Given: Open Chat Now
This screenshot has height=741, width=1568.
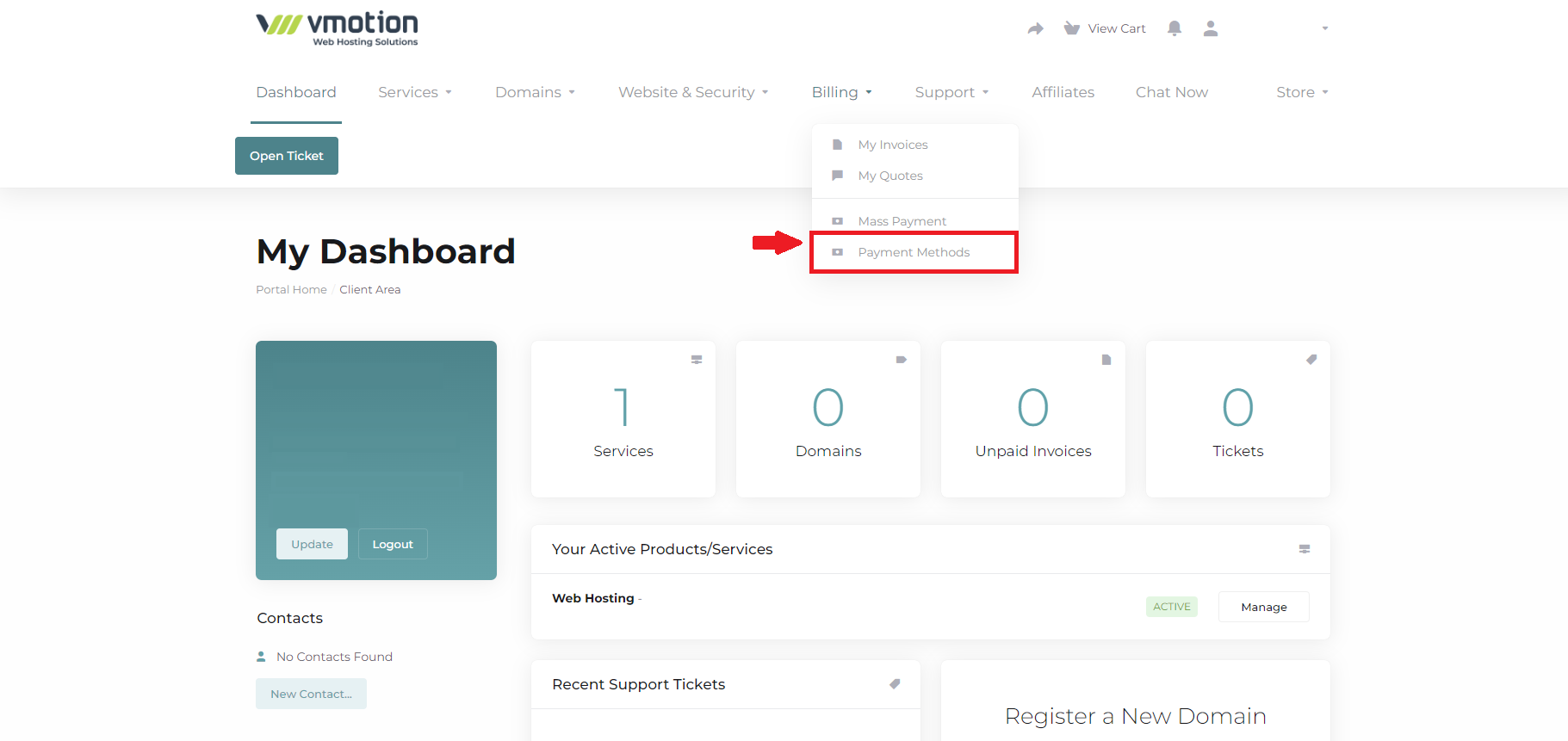Looking at the screenshot, I should tap(1172, 92).
